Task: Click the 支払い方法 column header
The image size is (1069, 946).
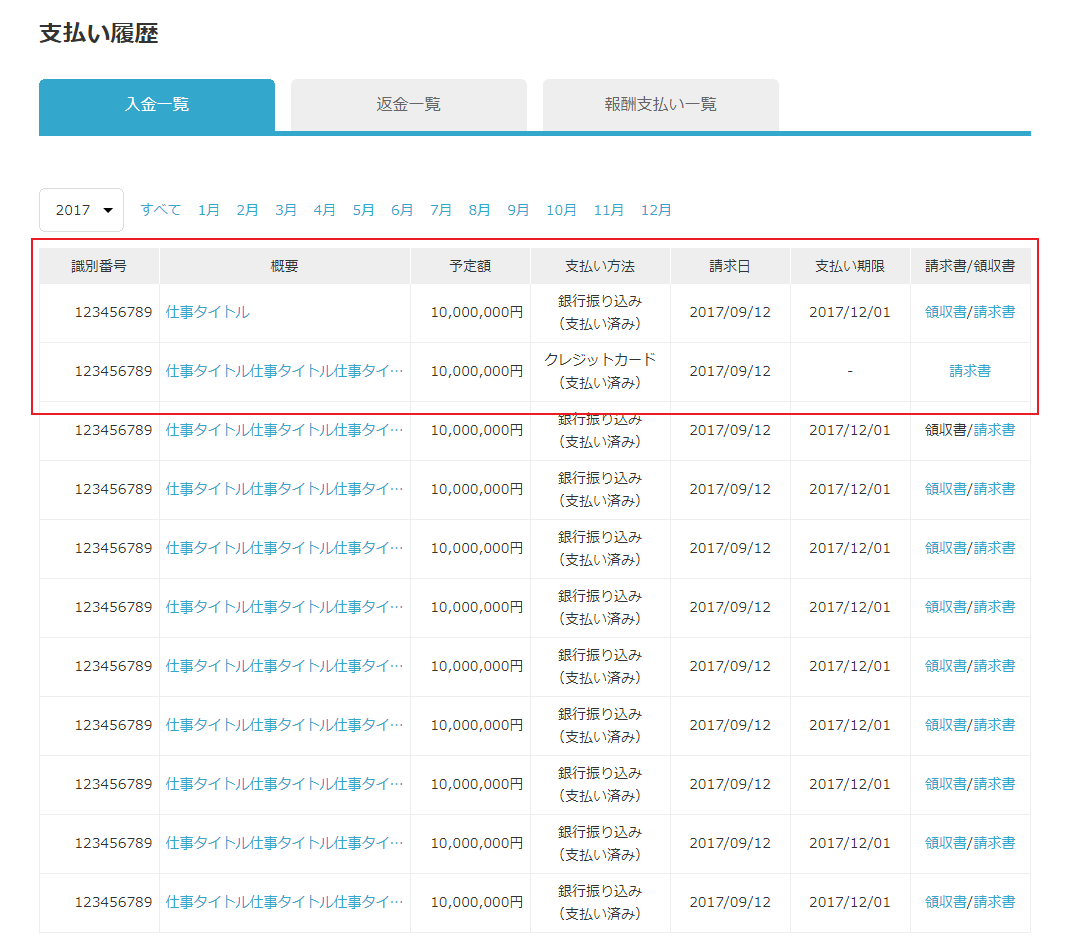Action: tap(599, 263)
